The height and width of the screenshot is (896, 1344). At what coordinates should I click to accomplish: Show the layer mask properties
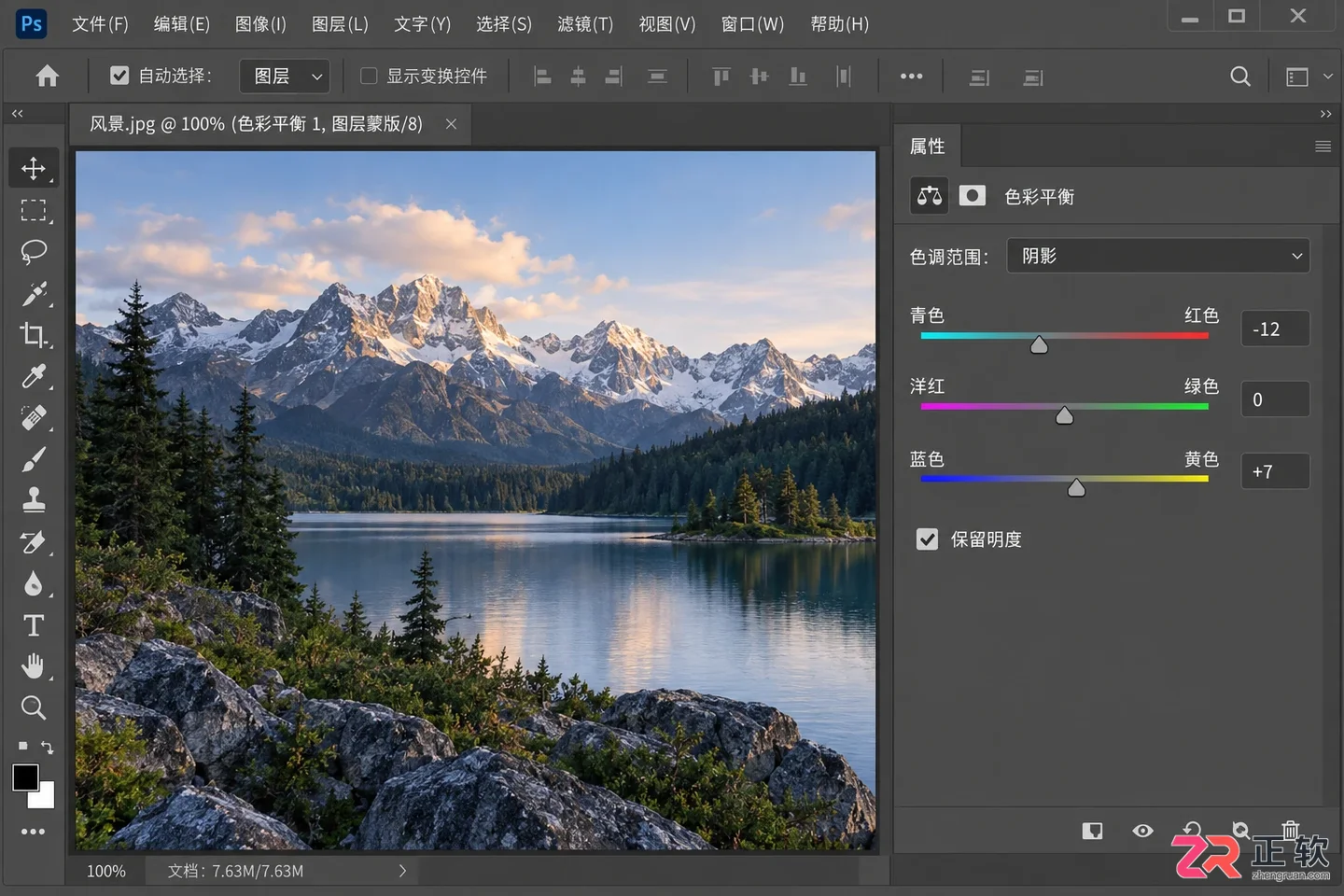972,196
